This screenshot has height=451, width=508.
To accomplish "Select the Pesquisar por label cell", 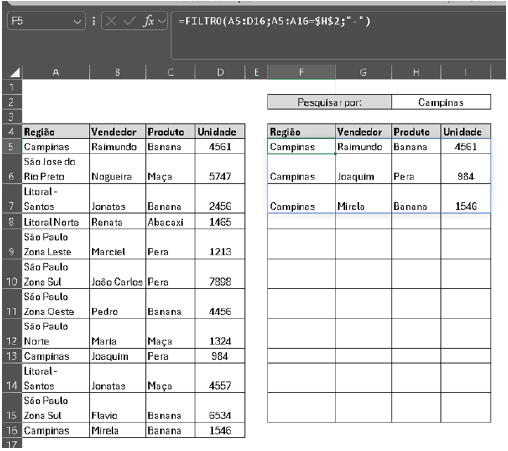I will (x=329, y=102).
